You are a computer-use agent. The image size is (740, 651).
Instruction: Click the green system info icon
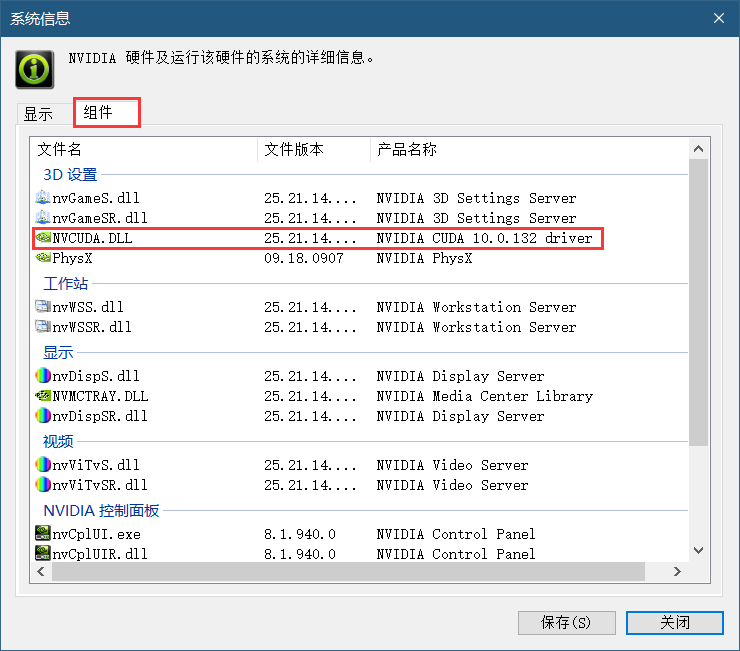(34, 69)
